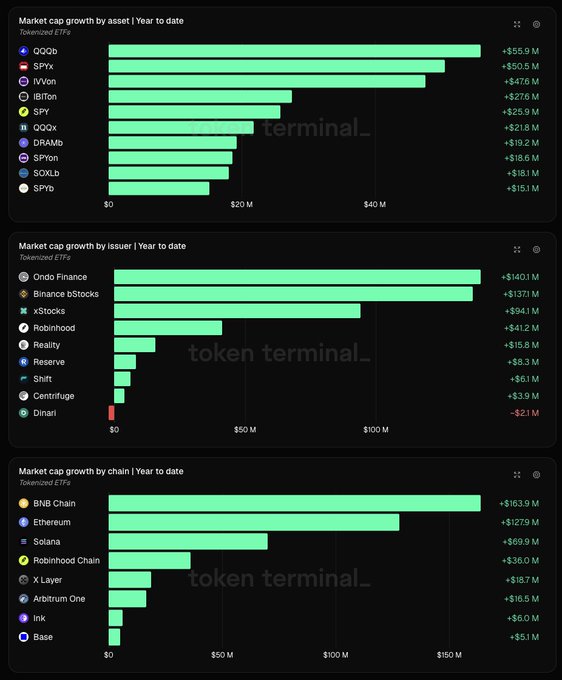The image size is (562, 680).
Task: Click the Ondo Finance issuer icon
Action: [24, 277]
